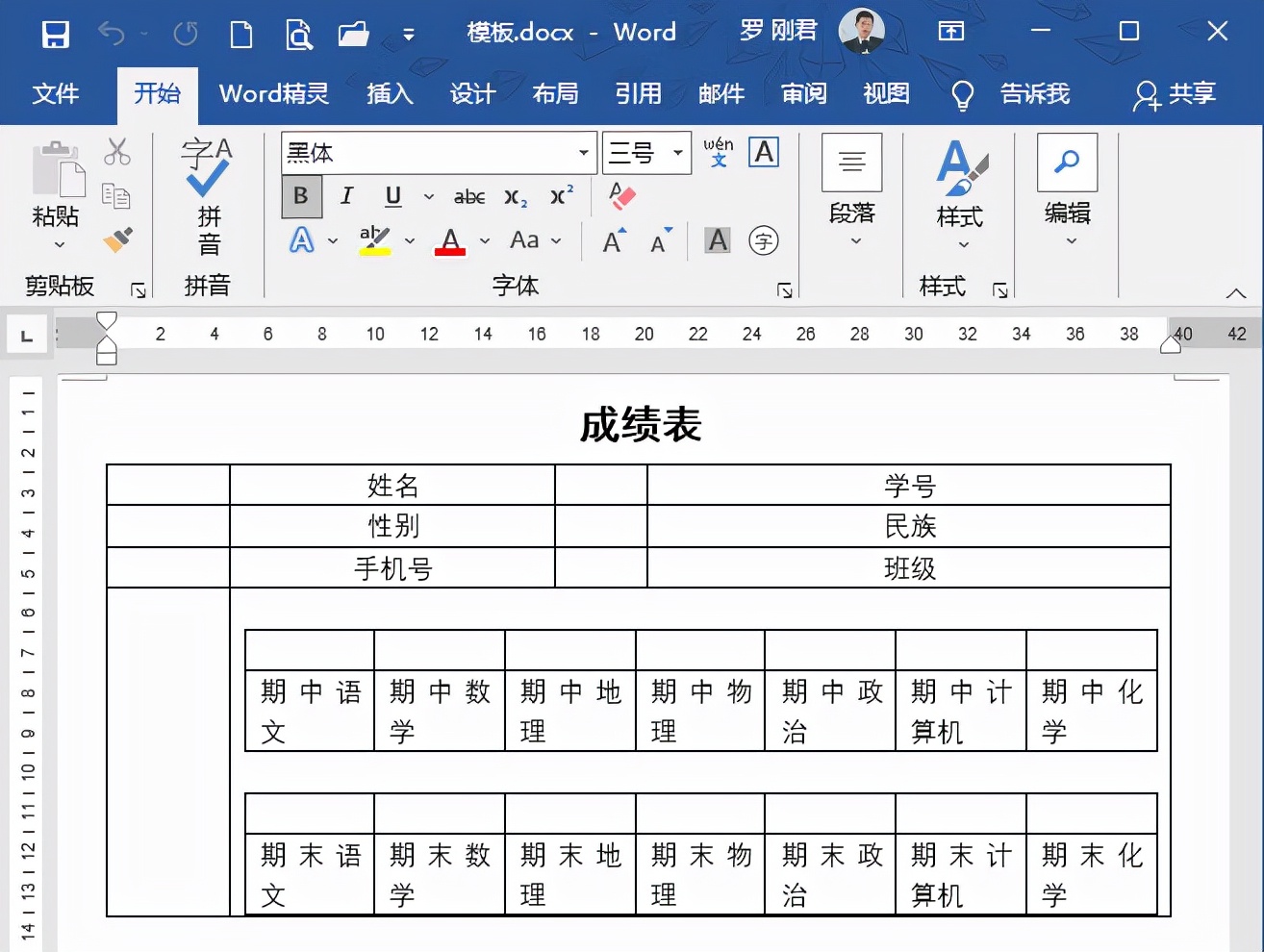Open the 样式 styles gallery icon
Image resolution: width=1264 pixels, height=952 pixels.
click(x=961, y=168)
